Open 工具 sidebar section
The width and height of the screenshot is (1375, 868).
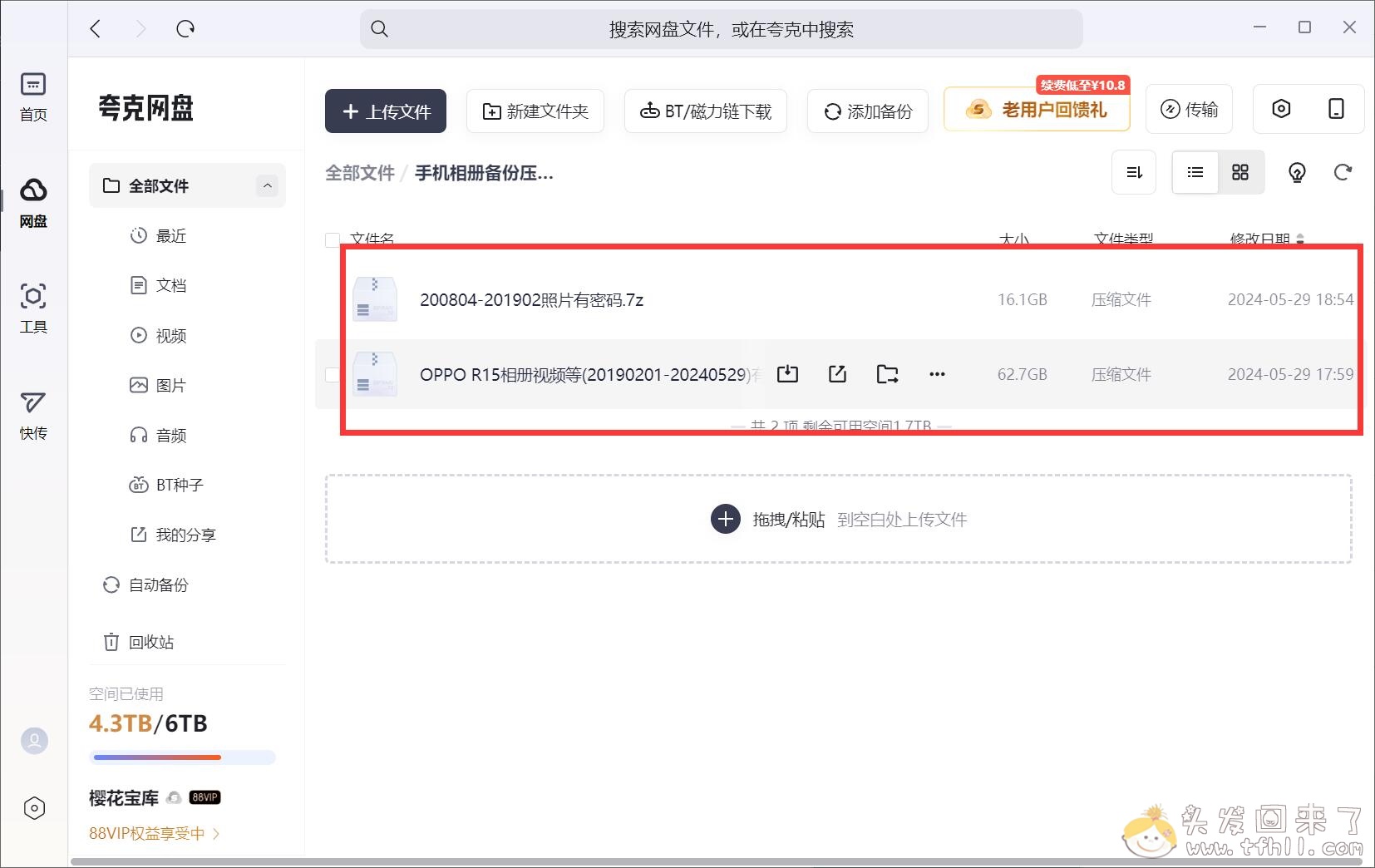(x=33, y=308)
